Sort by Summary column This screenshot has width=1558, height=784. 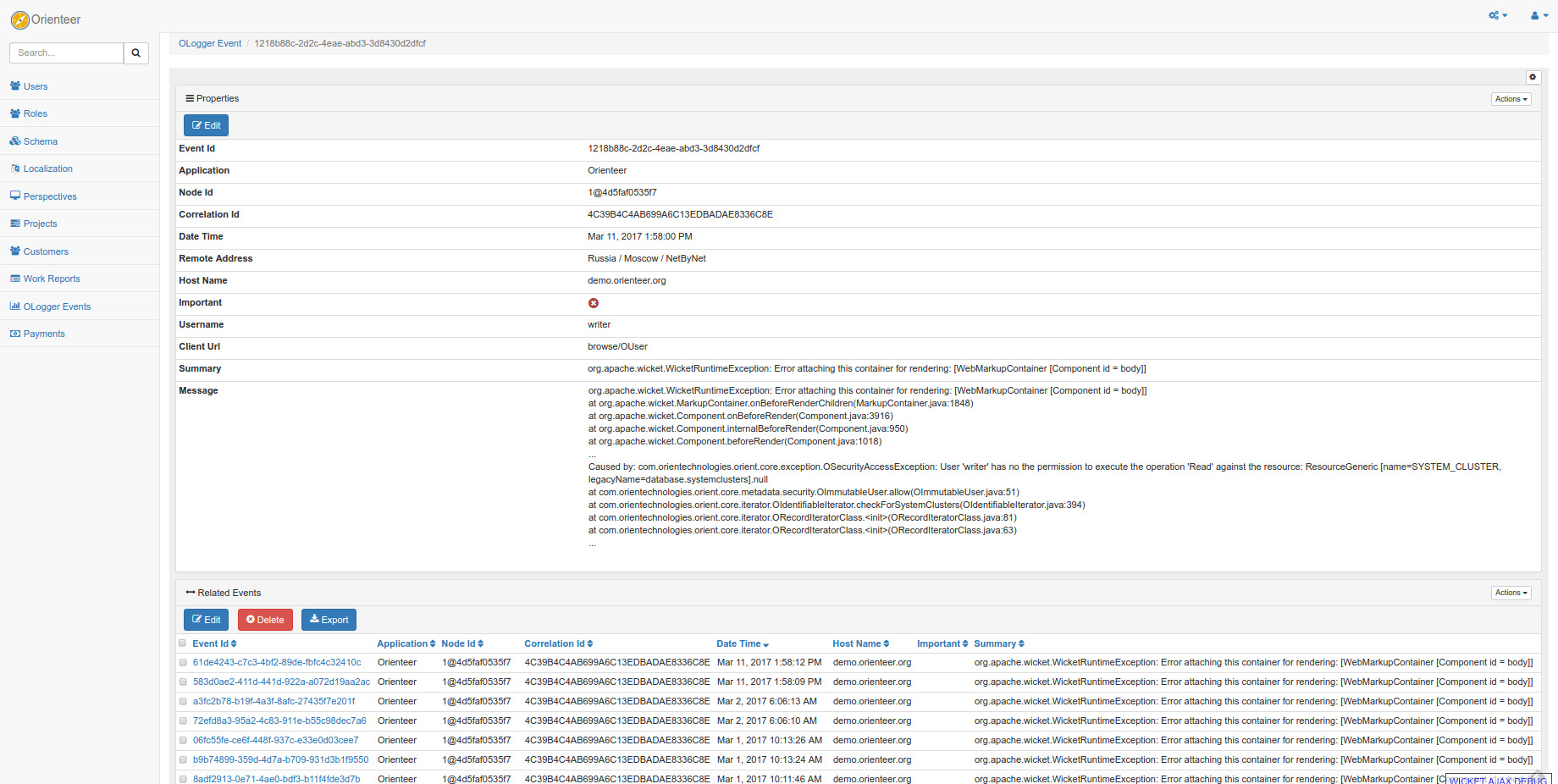coord(999,644)
